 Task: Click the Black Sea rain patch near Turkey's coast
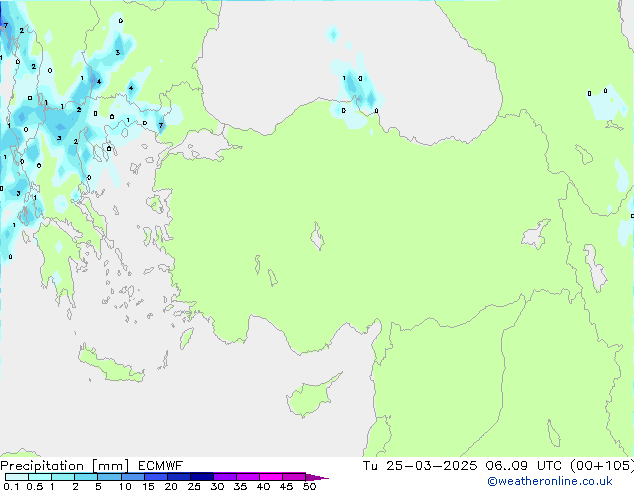(357, 91)
